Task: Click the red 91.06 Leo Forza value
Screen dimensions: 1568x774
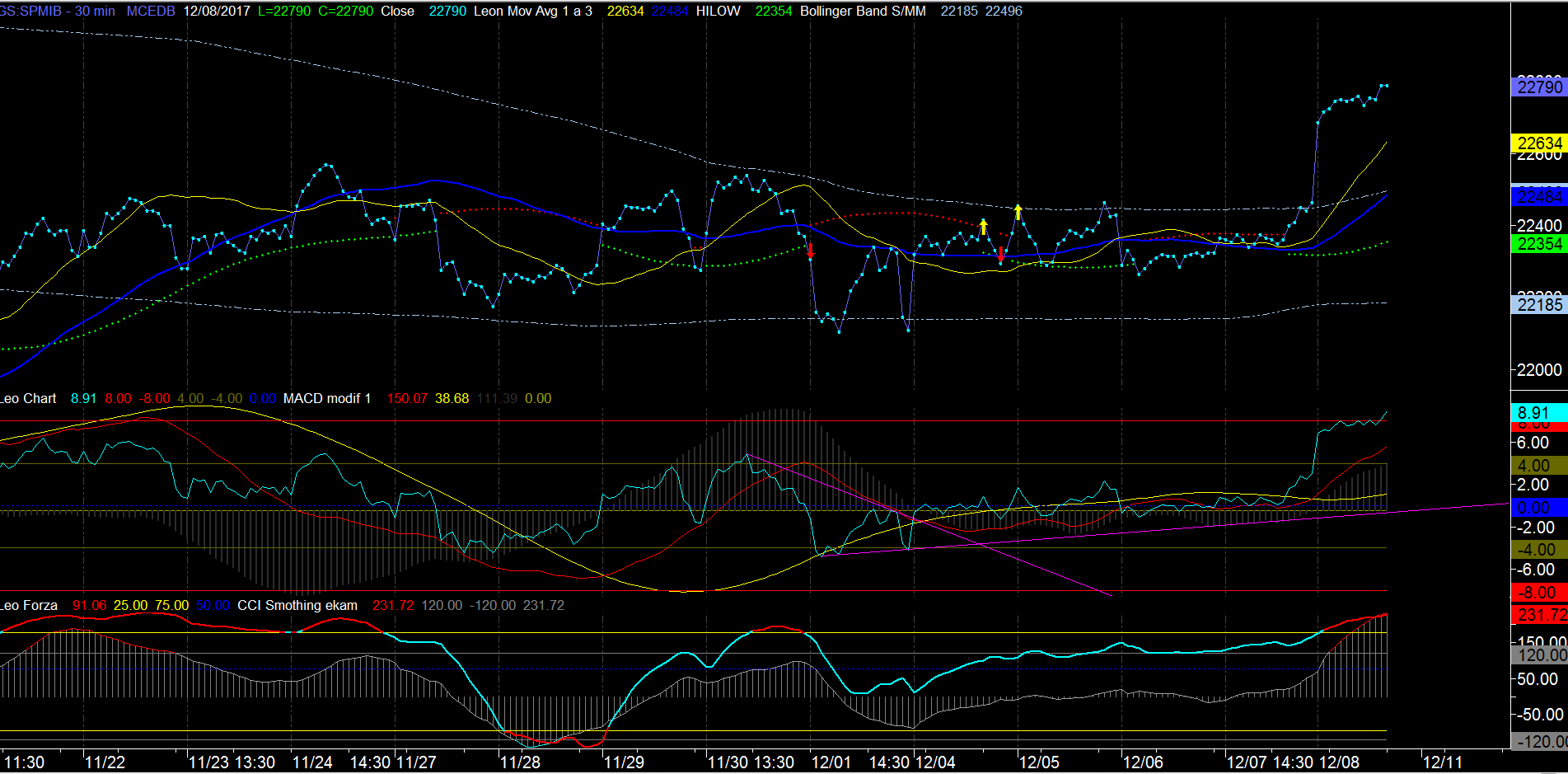Action: point(89,606)
